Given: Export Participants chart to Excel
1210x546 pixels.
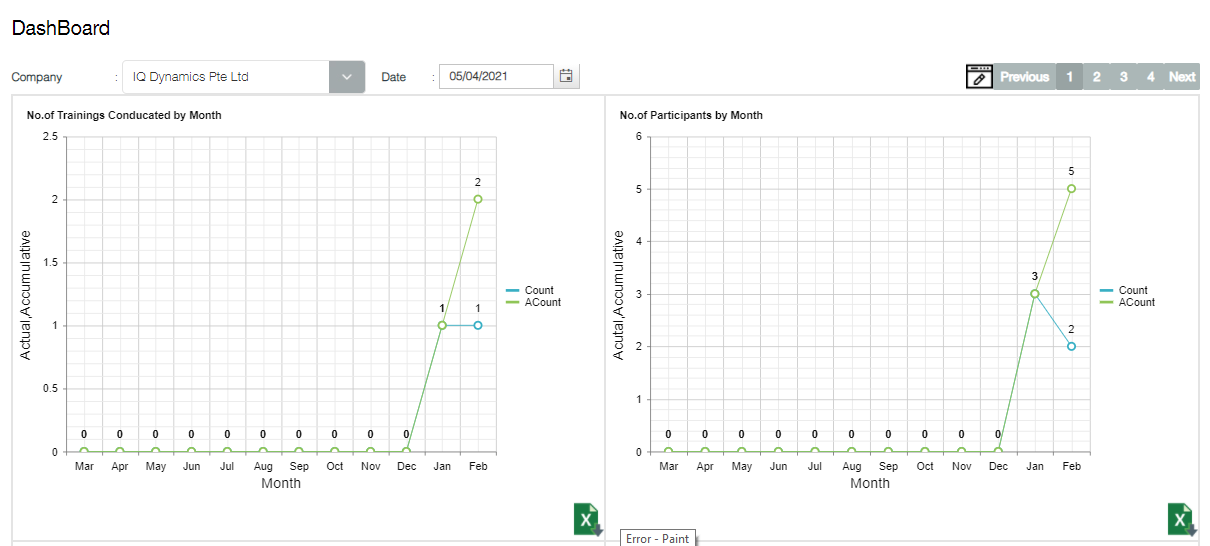Looking at the screenshot, I should (1181, 520).
